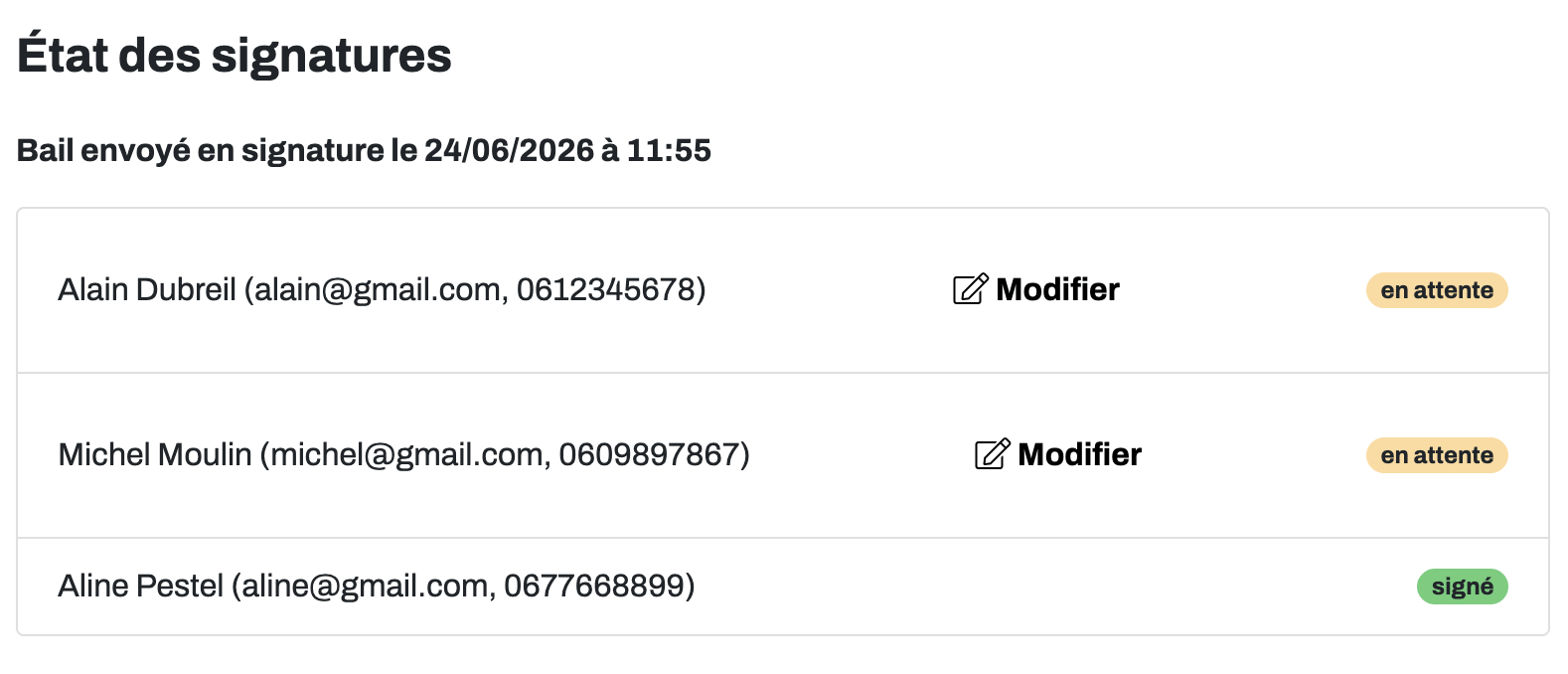
Task: Click the date 24/06/2026 in the subtitle
Action: pyautogui.click(x=509, y=150)
